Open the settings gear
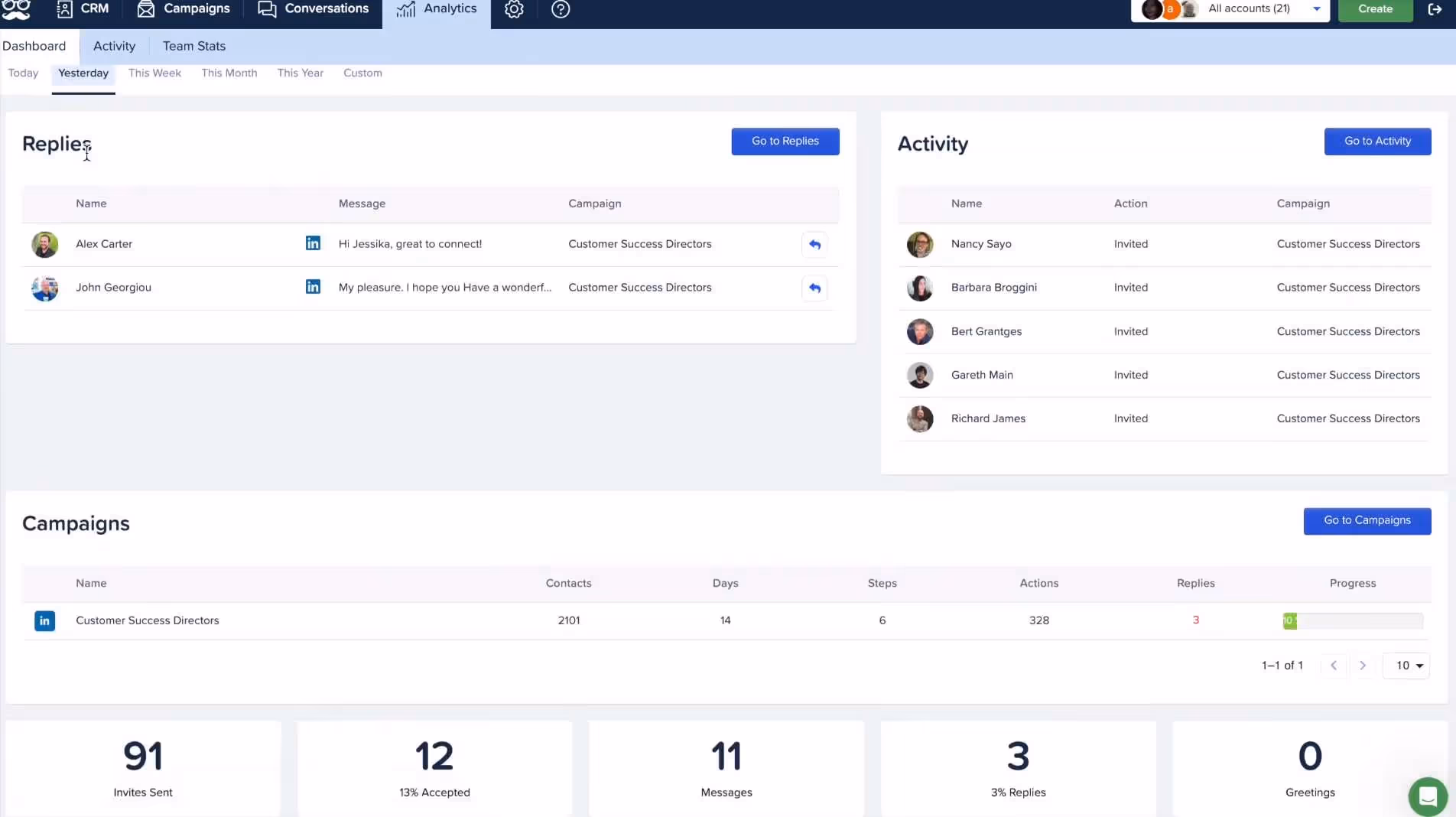 coord(514,9)
